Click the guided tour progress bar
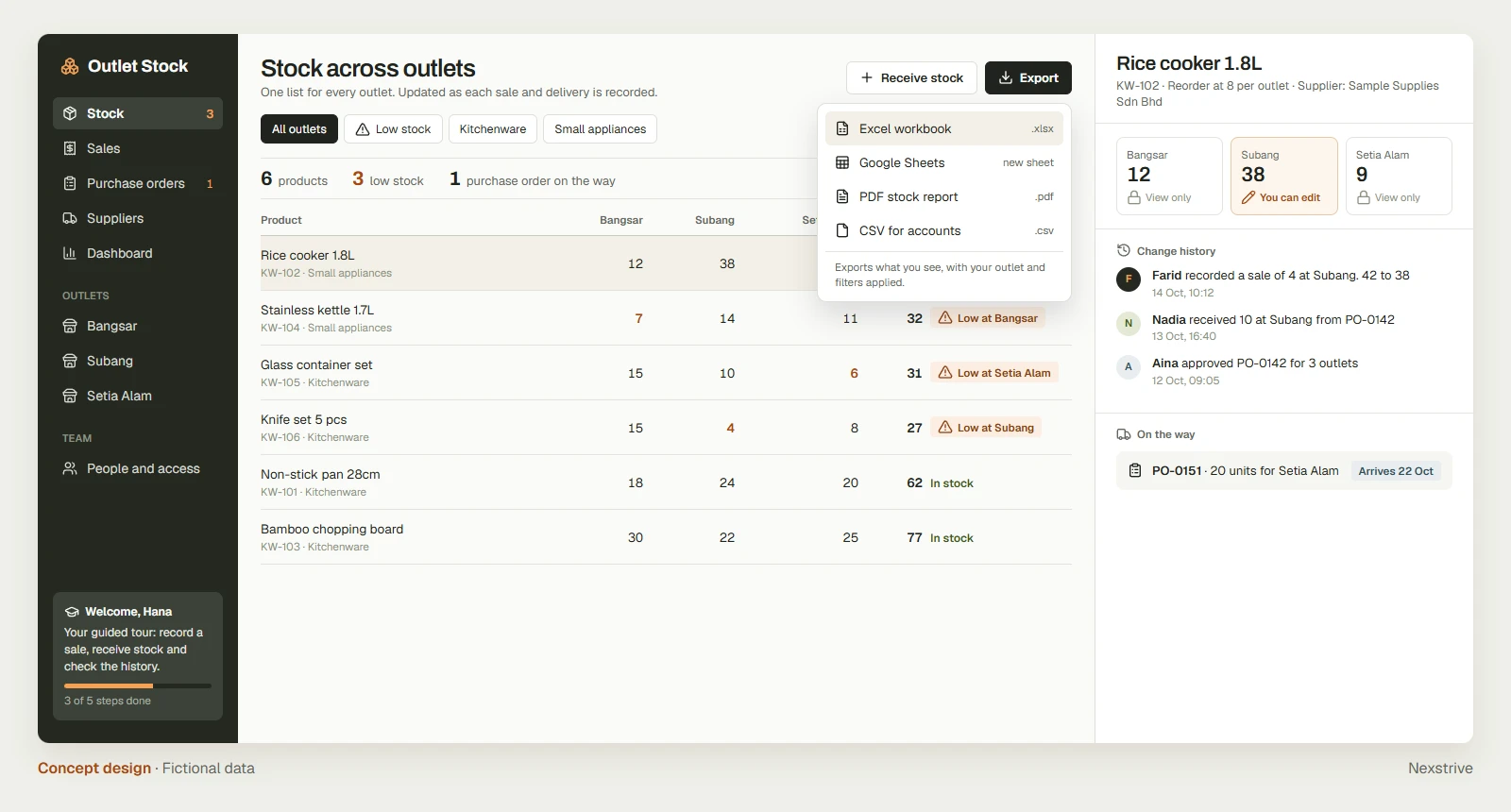The image size is (1511, 812). (138, 685)
